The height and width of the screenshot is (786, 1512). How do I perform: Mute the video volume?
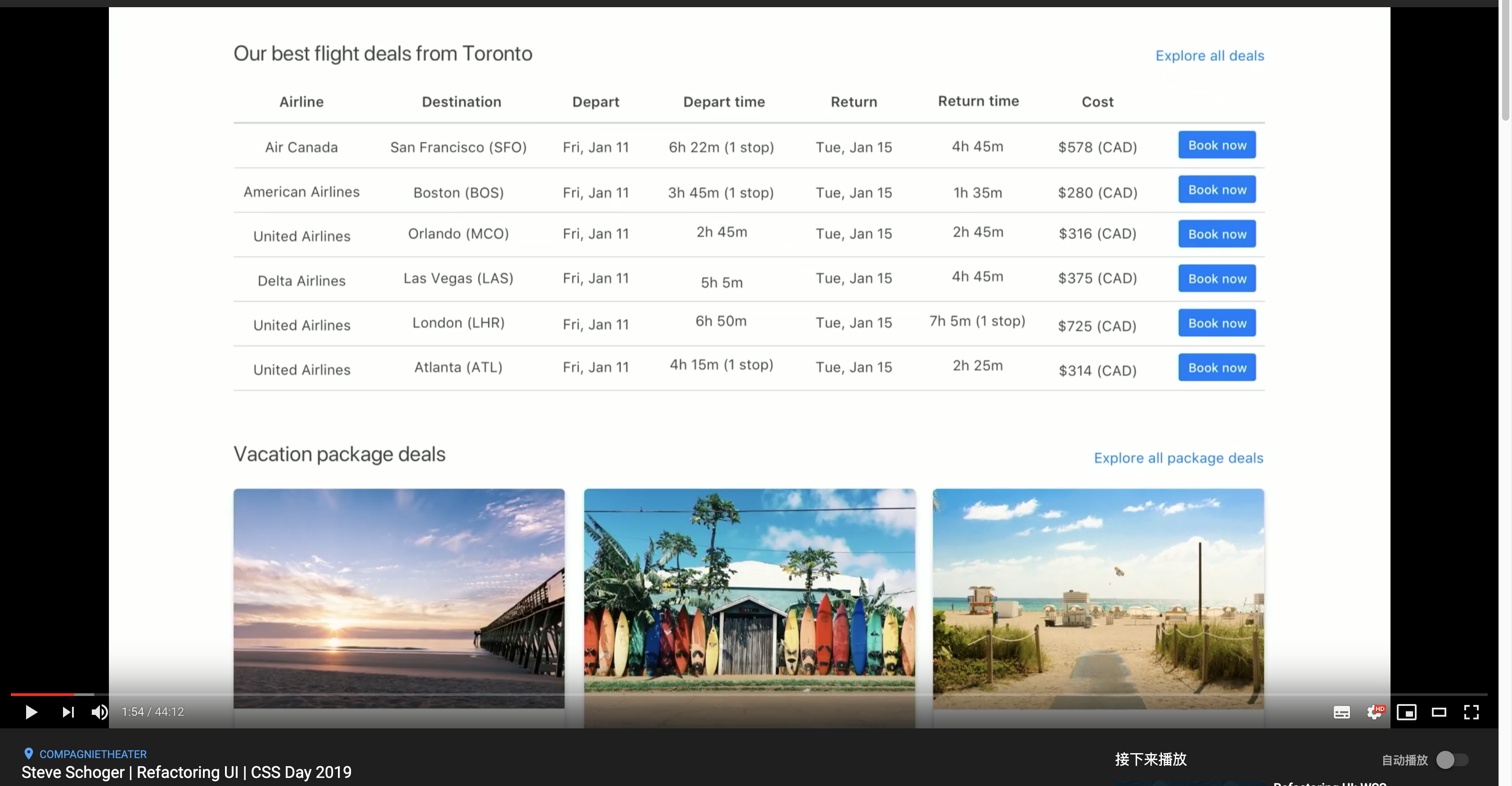click(99, 712)
